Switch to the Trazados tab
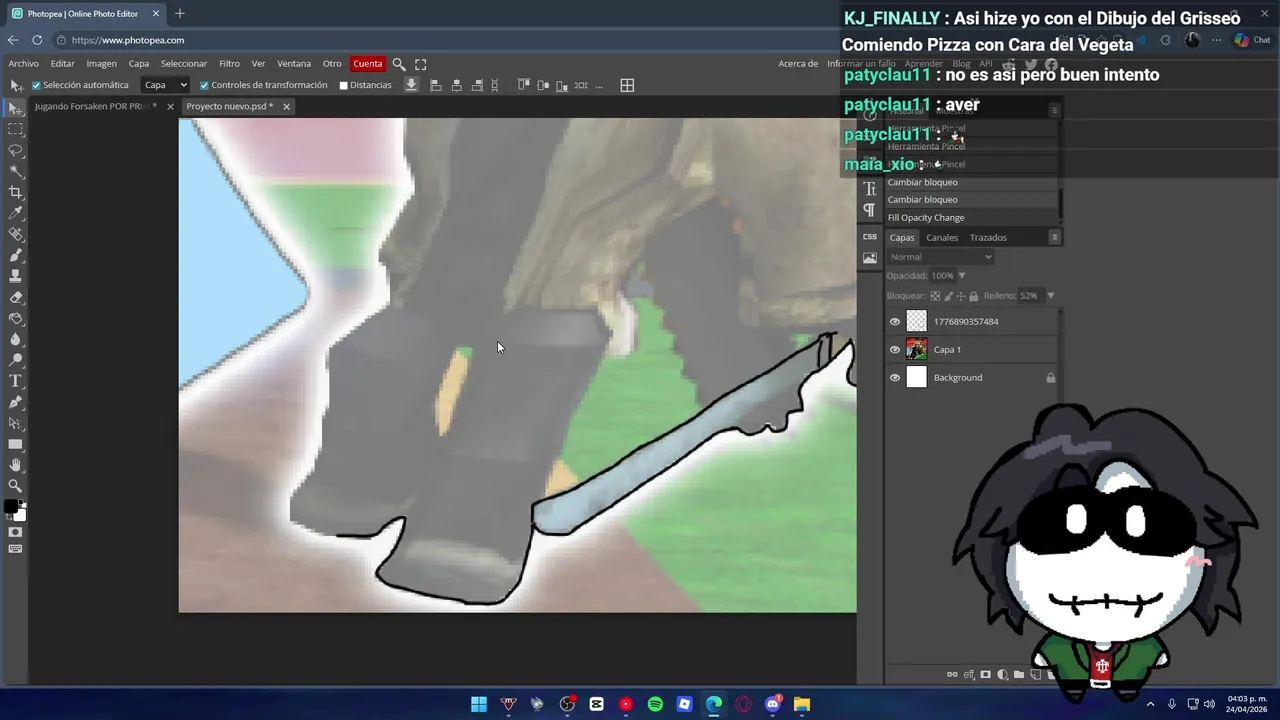Image resolution: width=1280 pixels, height=720 pixels. point(988,238)
